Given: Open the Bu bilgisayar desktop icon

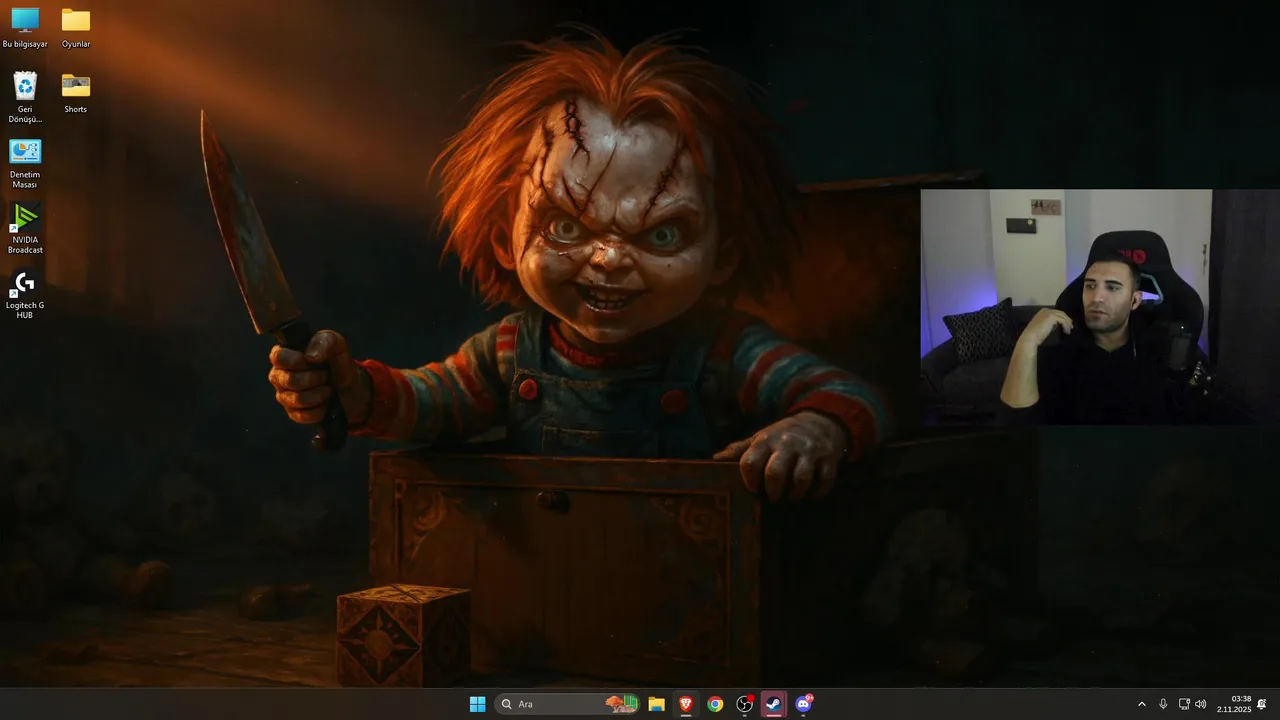Looking at the screenshot, I should click(x=25, y=28).
